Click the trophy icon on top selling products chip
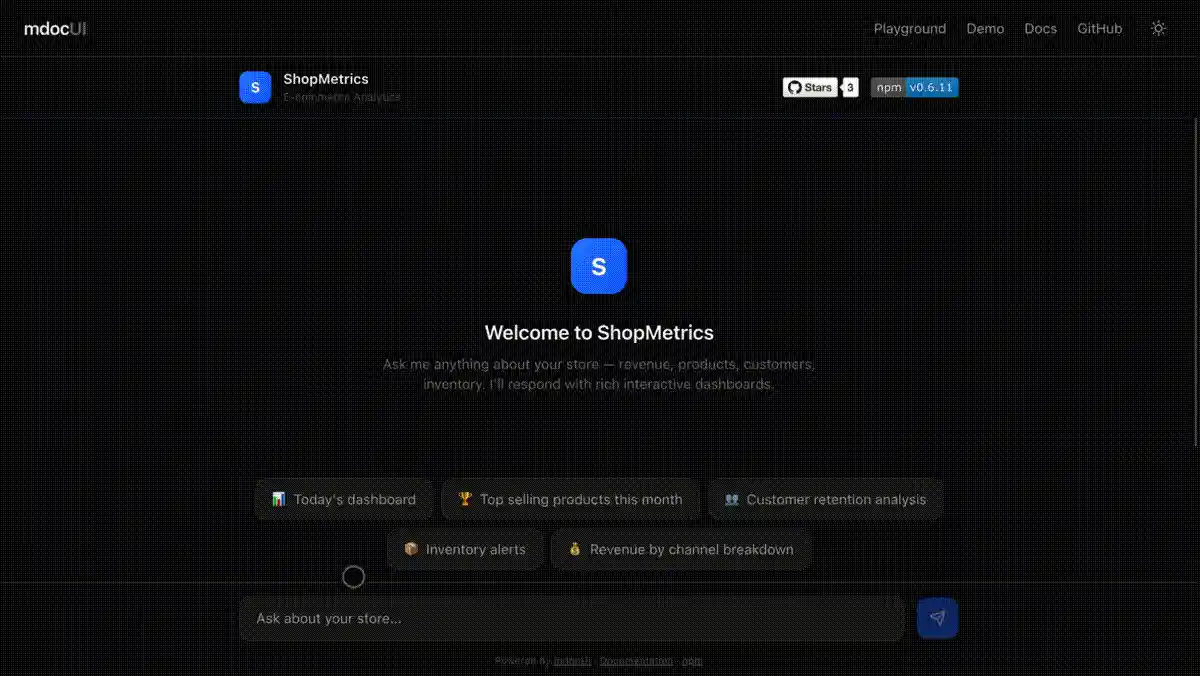 click(x=467, y=499)
